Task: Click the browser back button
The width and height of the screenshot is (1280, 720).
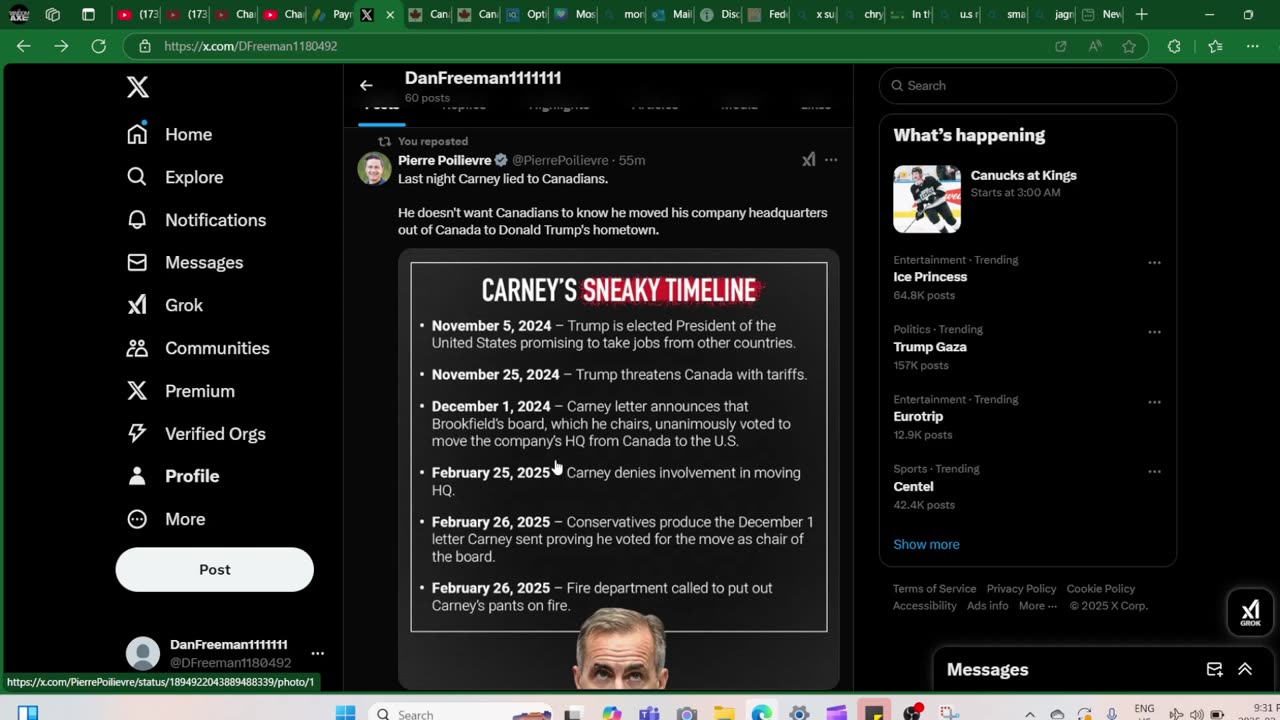Action: point(24,46)
